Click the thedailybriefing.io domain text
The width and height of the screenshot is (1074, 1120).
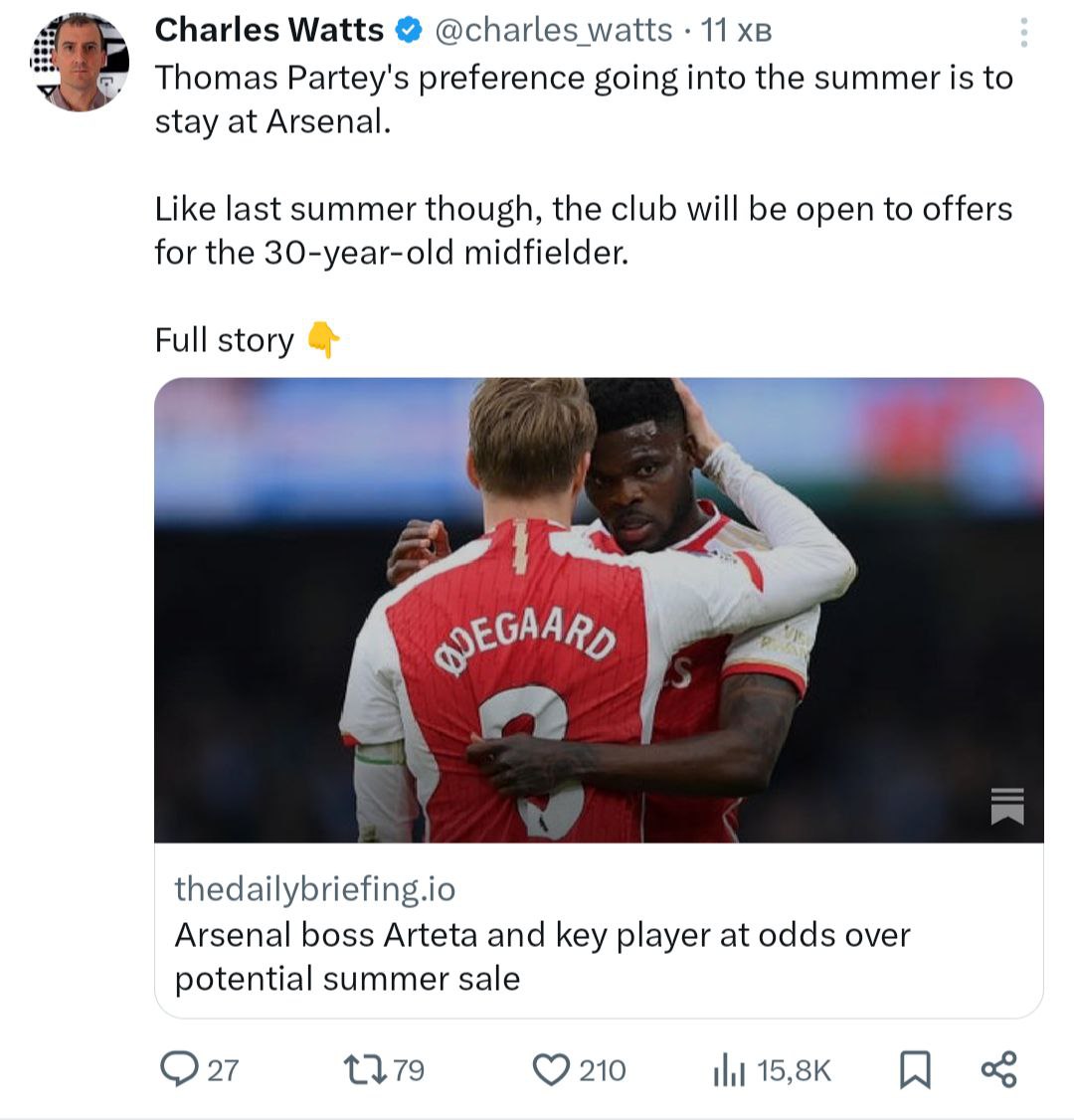314,888
